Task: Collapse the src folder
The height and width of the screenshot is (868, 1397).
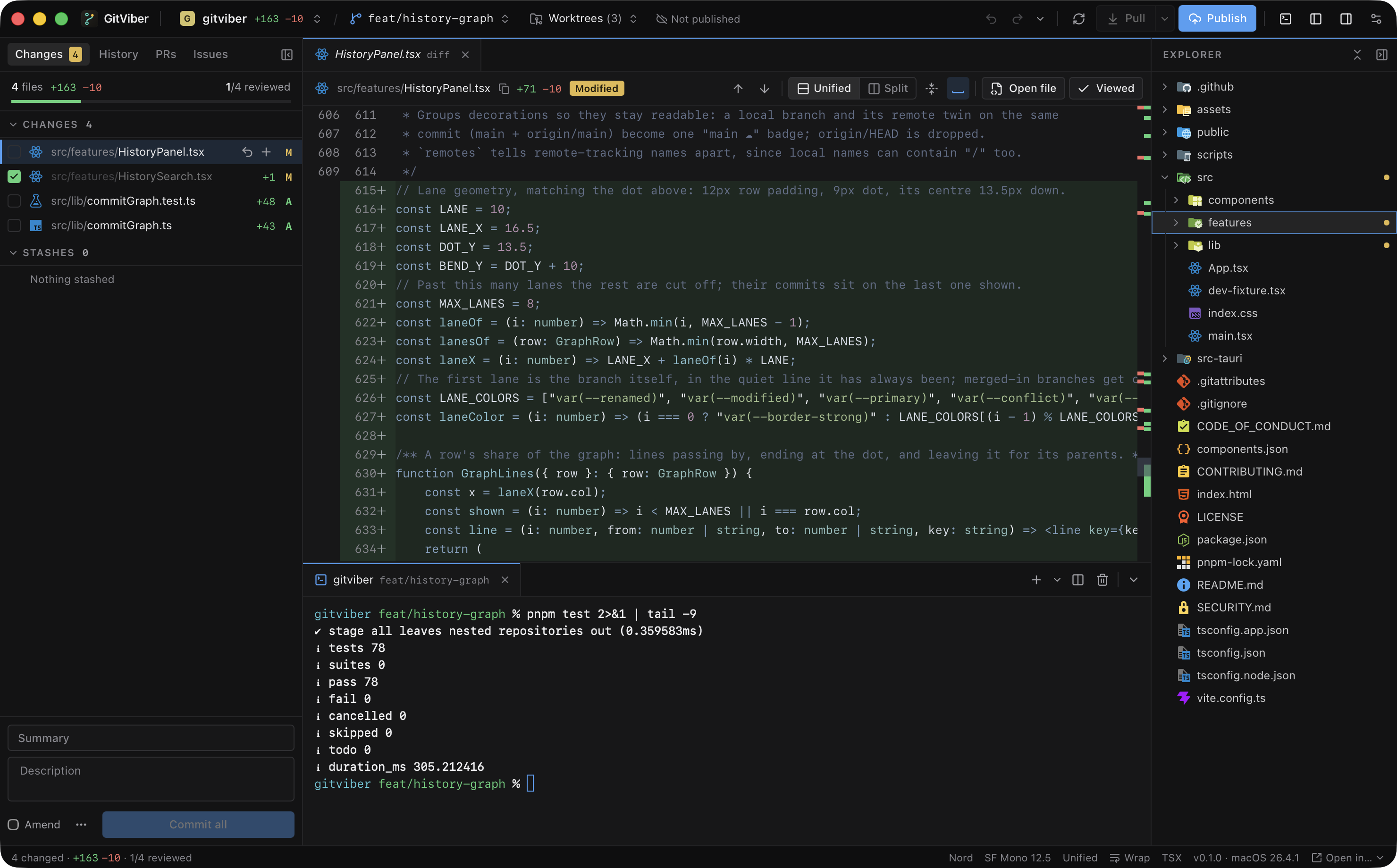Action: point(1164,177)
